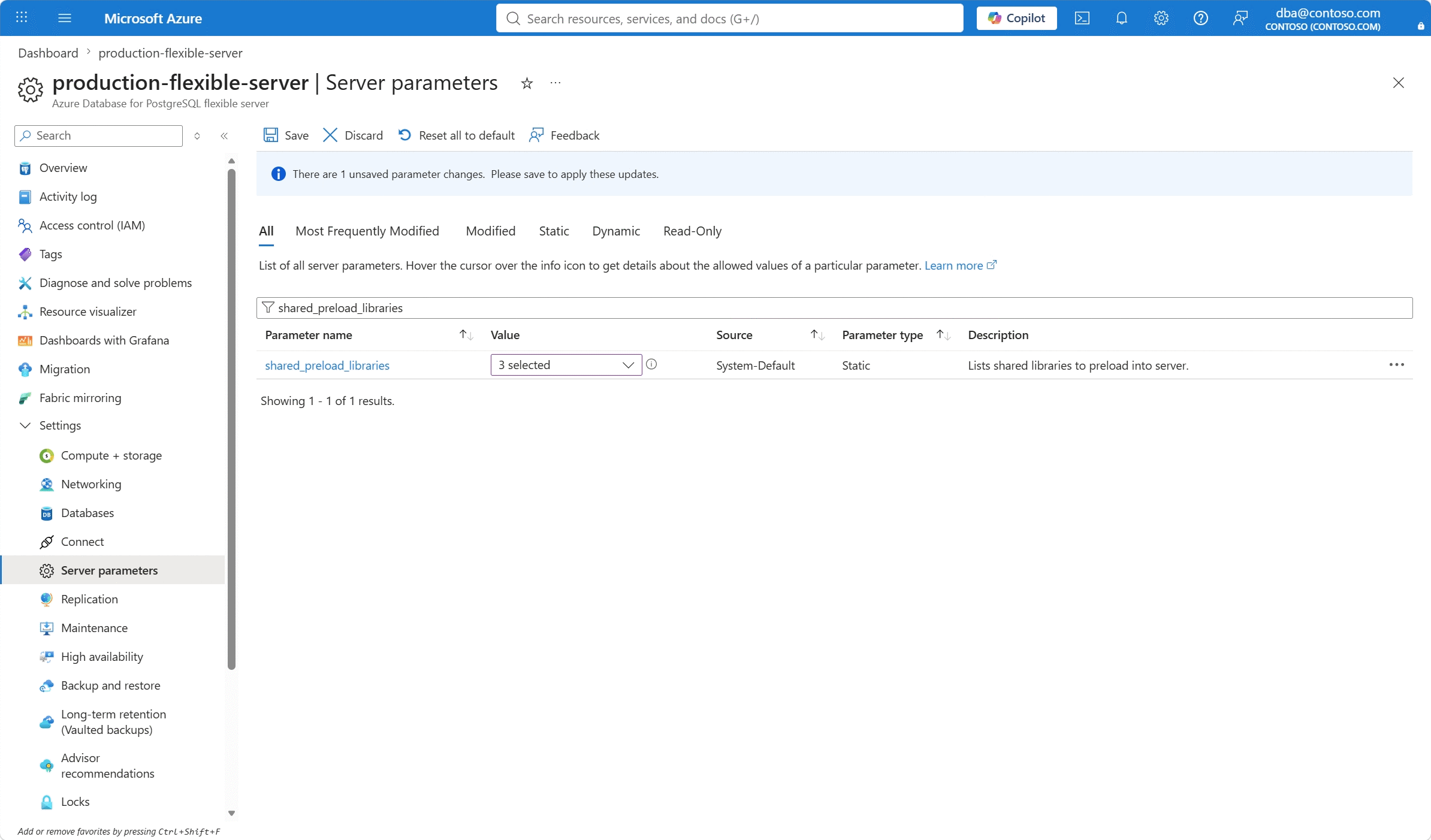Screen dimensions: 1431x840
Task: Switch to the Modified tab
Action: pyautogui.click(x=490, y=231)
